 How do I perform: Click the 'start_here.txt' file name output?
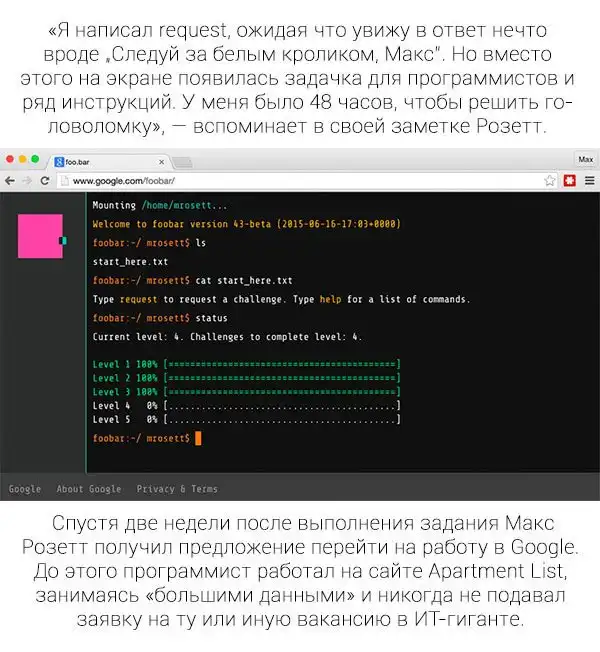tap(130, 262)
